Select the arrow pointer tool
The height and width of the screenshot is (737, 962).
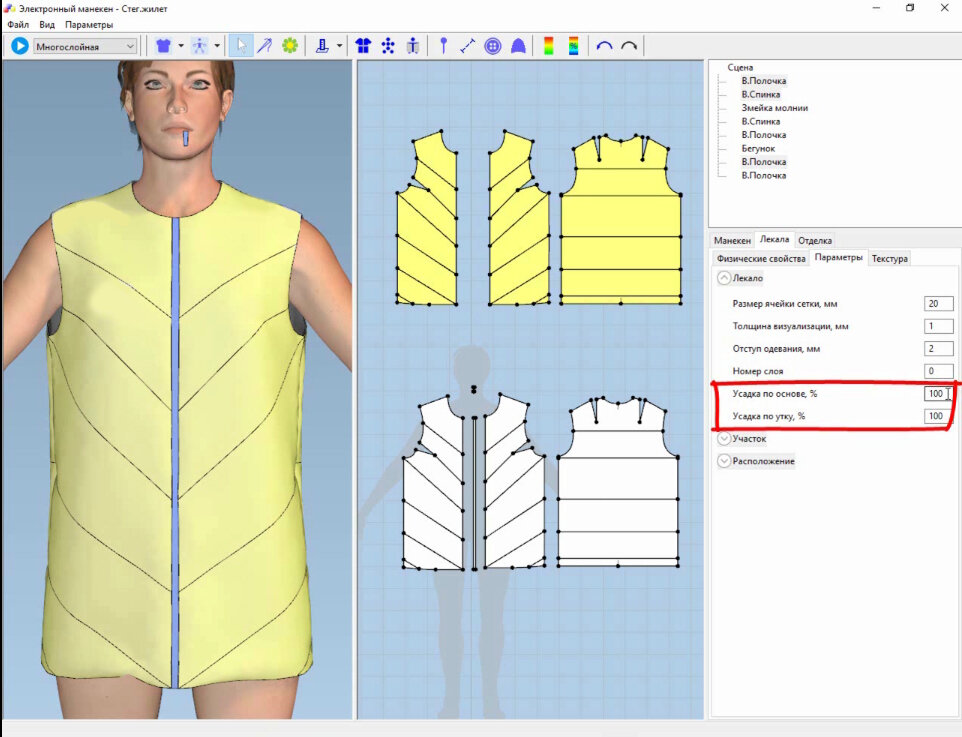[x=241, y=46]
